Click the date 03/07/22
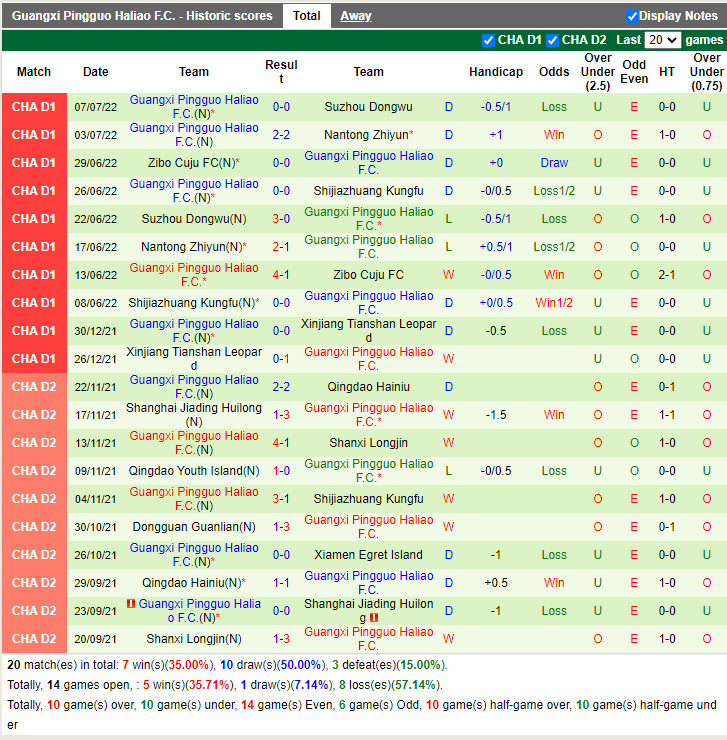Image resolution: width=727 pixels, height=740 pixels. click(x=96, y=135)
